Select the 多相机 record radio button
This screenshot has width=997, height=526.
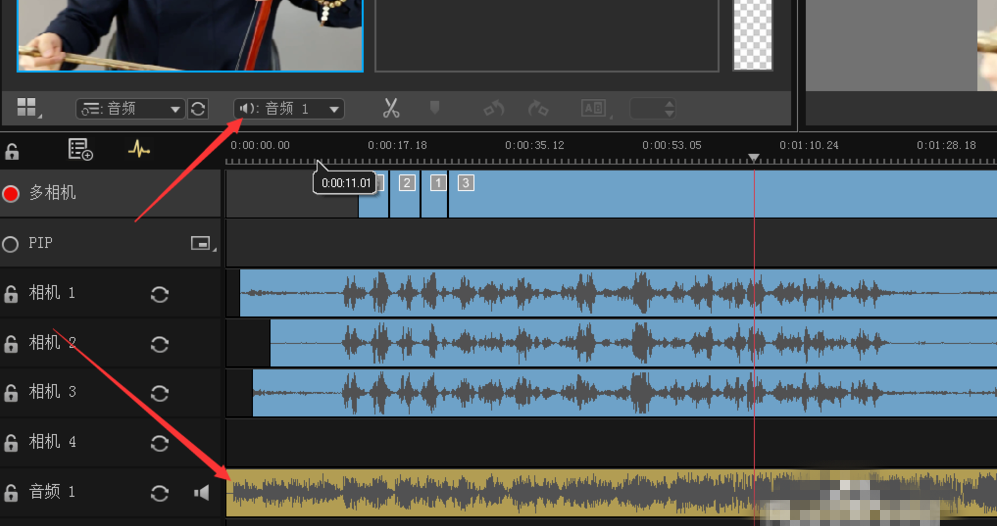point(12,193)
